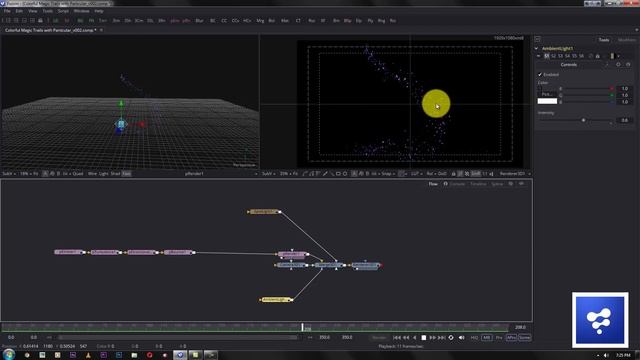Add a Transform (Xf) tool from toolbar
Viewport: 640px width, 360px height.
point(323,20)
